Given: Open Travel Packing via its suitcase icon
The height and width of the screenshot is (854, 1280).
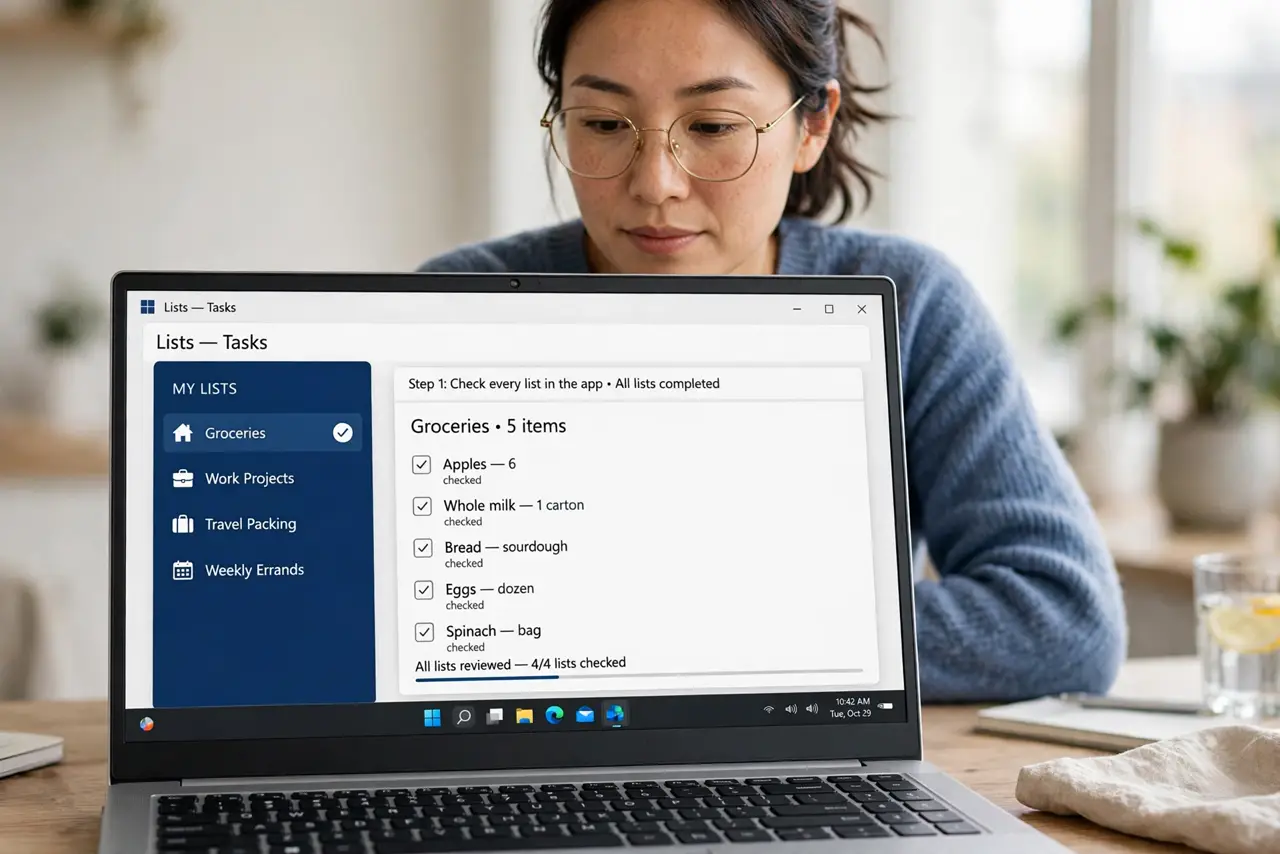Looking at the screenshot, I should tap(183, 524).
